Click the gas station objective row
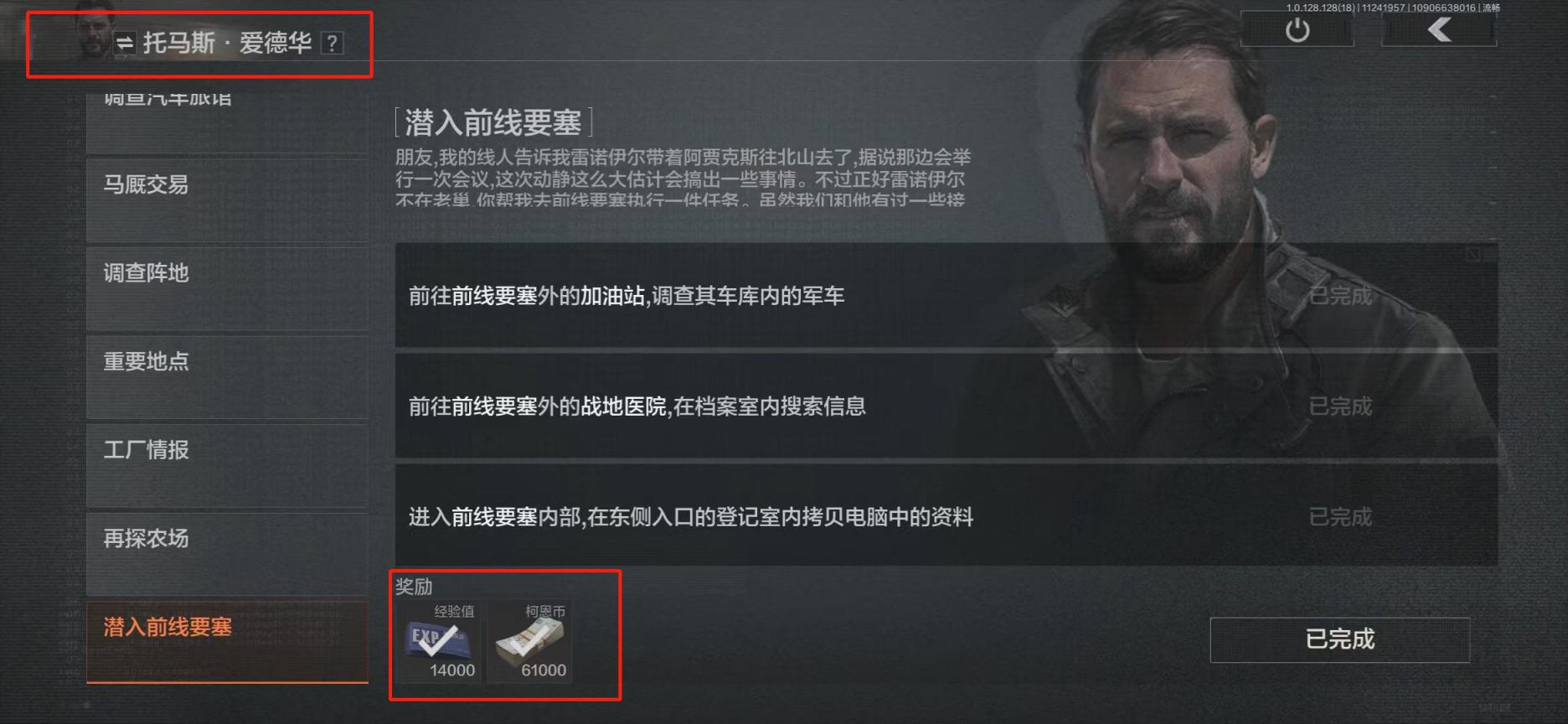The height and width of the screenshot is (724, 1568). coord(946,296)
